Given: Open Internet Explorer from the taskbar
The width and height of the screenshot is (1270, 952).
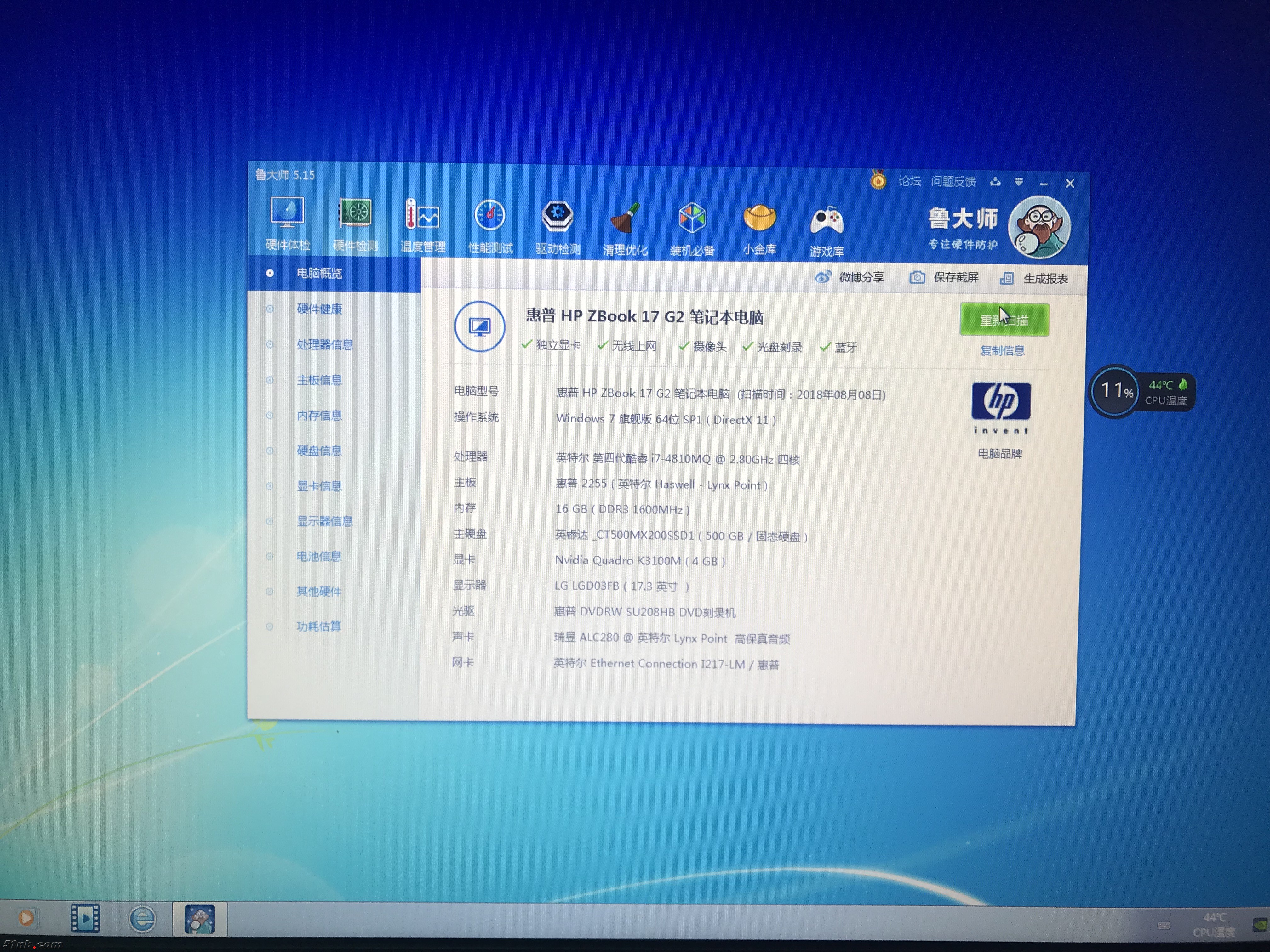Looking at the screenshot, I should tap(142, 919).
